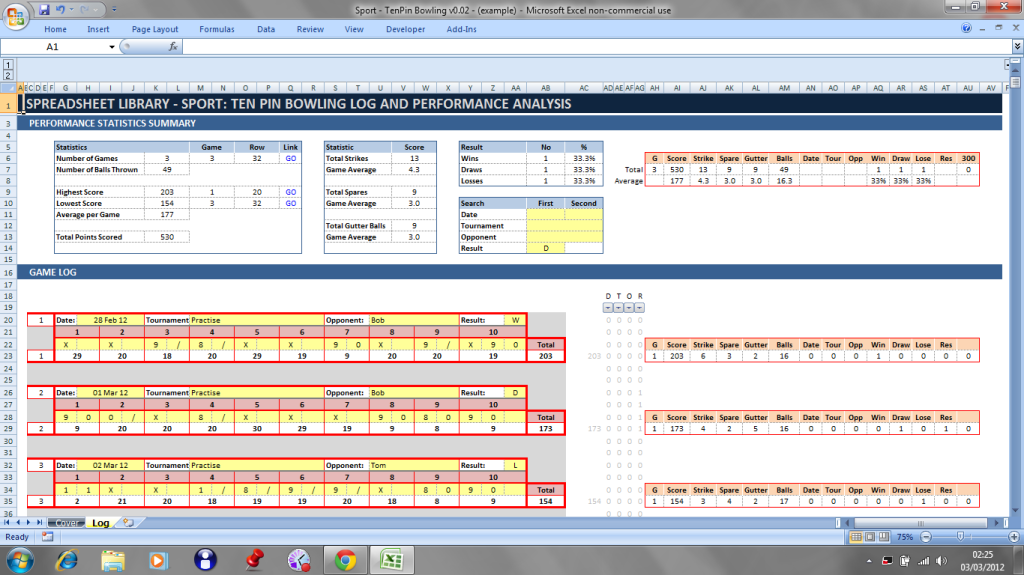Switch to Page Layout view in status bar
The width and height of the screenshot is (1024, 575).
click(871, 537)
